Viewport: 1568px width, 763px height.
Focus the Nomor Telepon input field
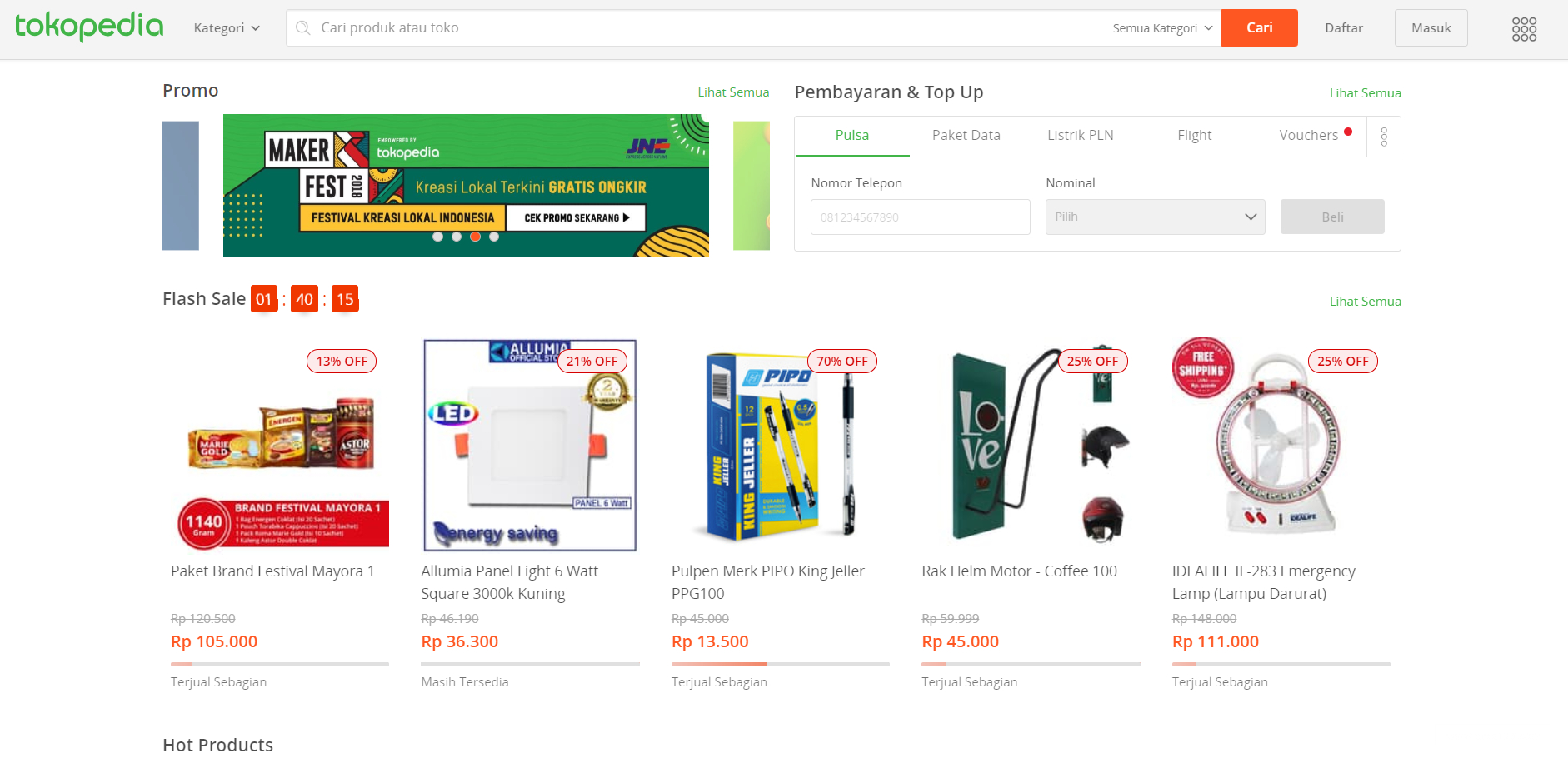tap(920, 217)
